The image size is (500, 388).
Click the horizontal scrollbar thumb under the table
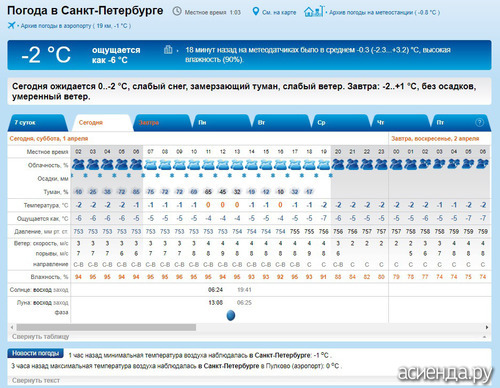pyautogui.click(x=106, y=327)
